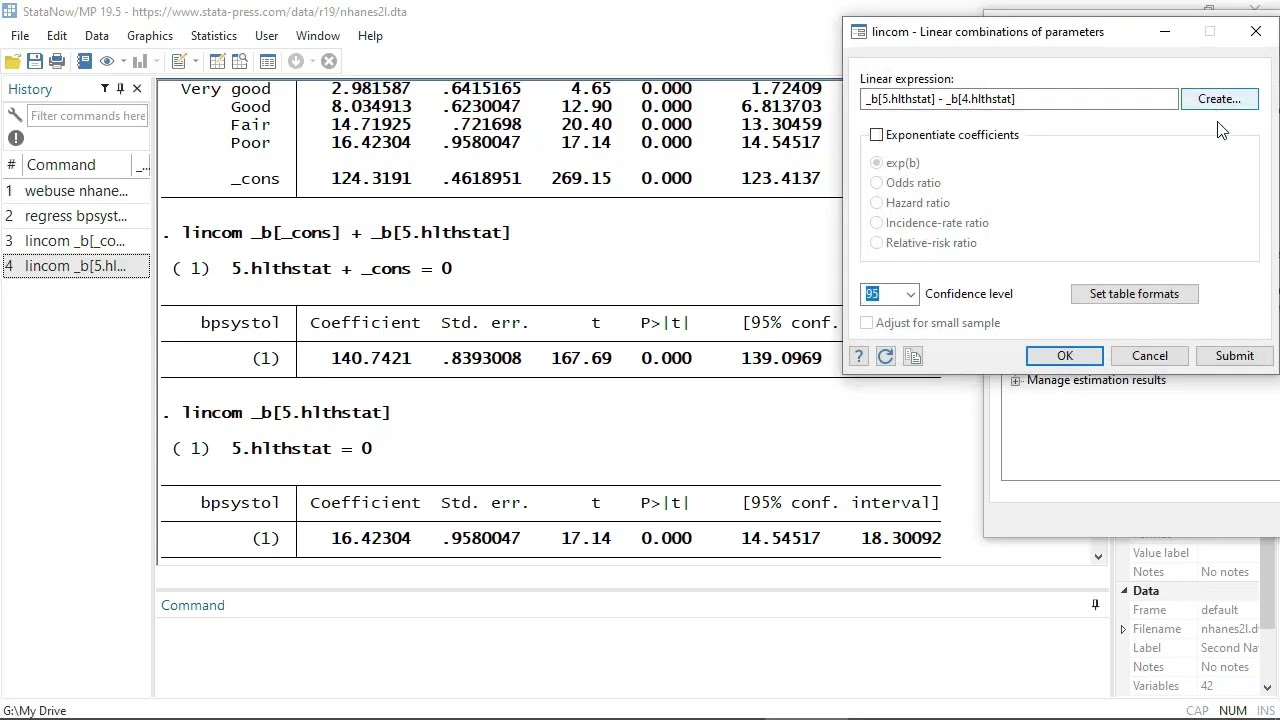Open the Confidence level dropdown
Image resolution: width=1280 pixels, height=720 pixels.
click(910, 294)
